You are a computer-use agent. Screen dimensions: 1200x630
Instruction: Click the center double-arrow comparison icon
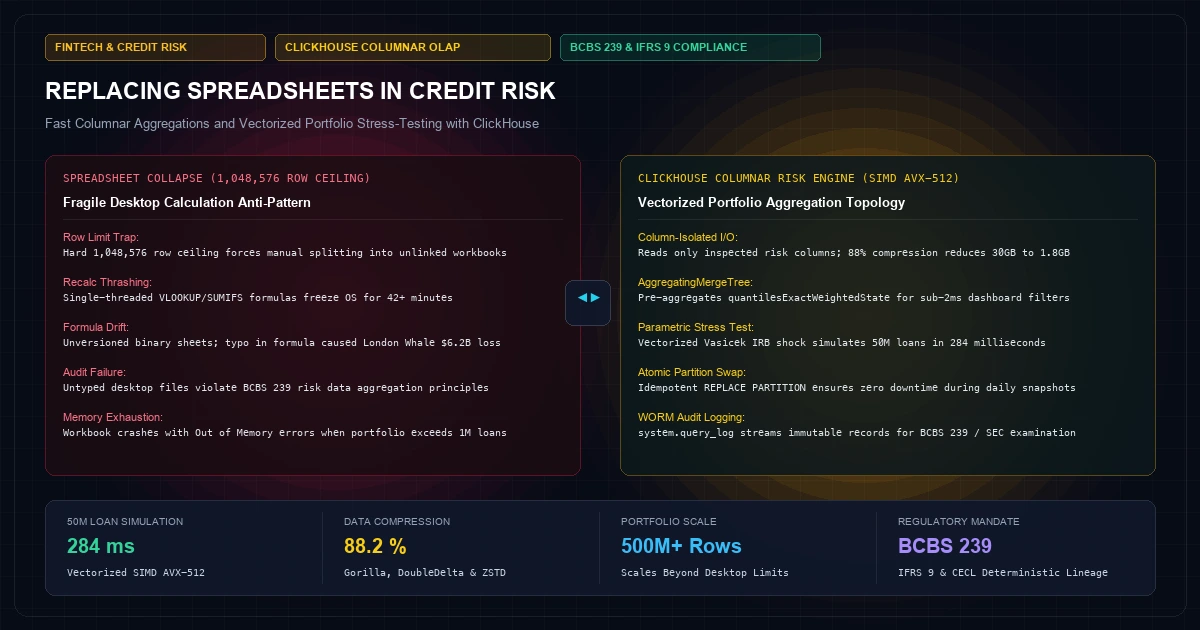588,303
